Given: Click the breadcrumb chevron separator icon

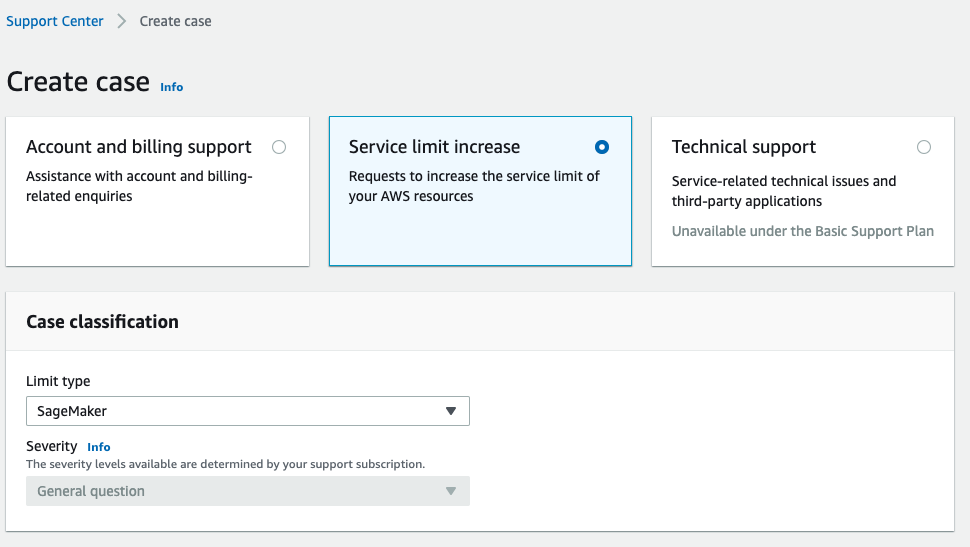Looking at the screenshot, I should pos(122,21).
